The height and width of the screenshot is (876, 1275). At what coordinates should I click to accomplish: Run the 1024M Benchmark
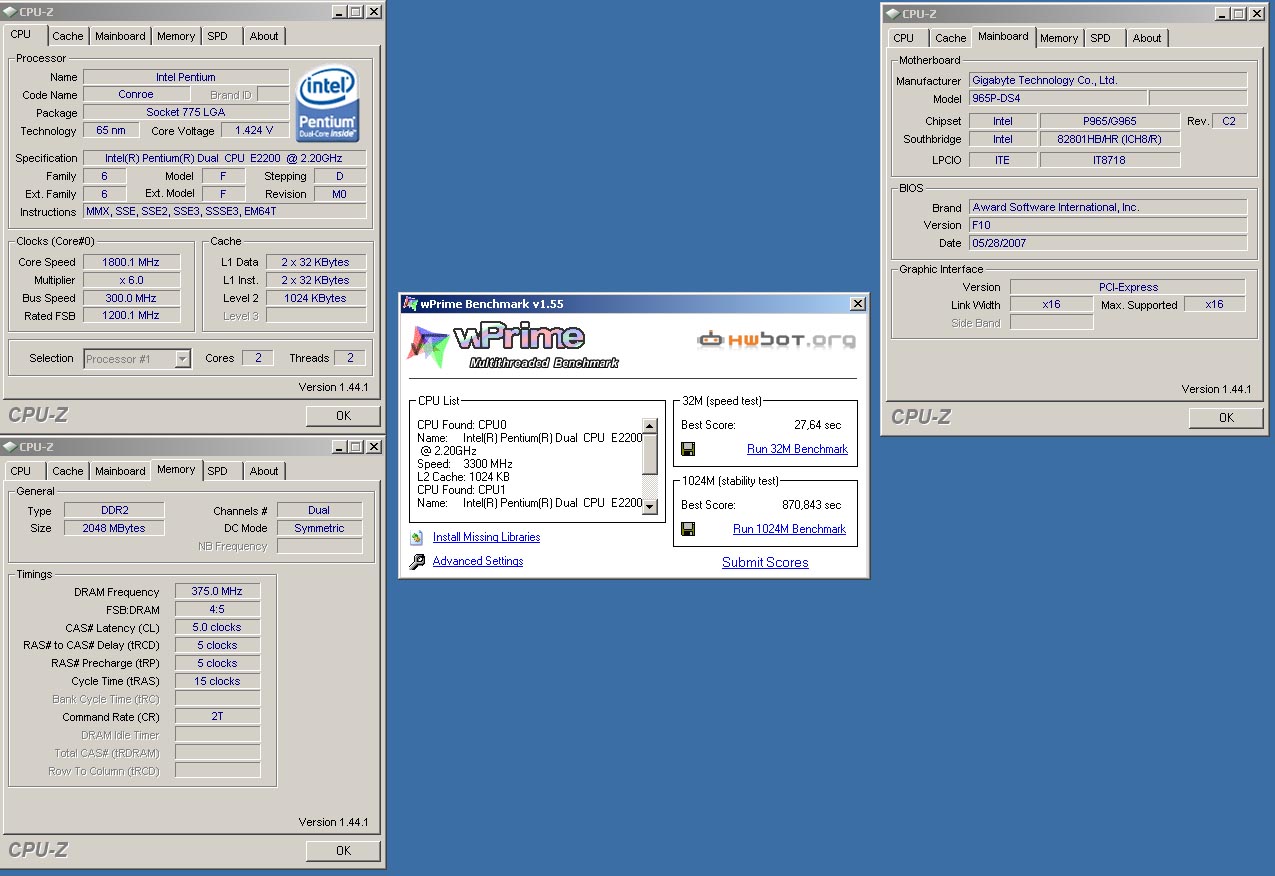coord(789,529)
